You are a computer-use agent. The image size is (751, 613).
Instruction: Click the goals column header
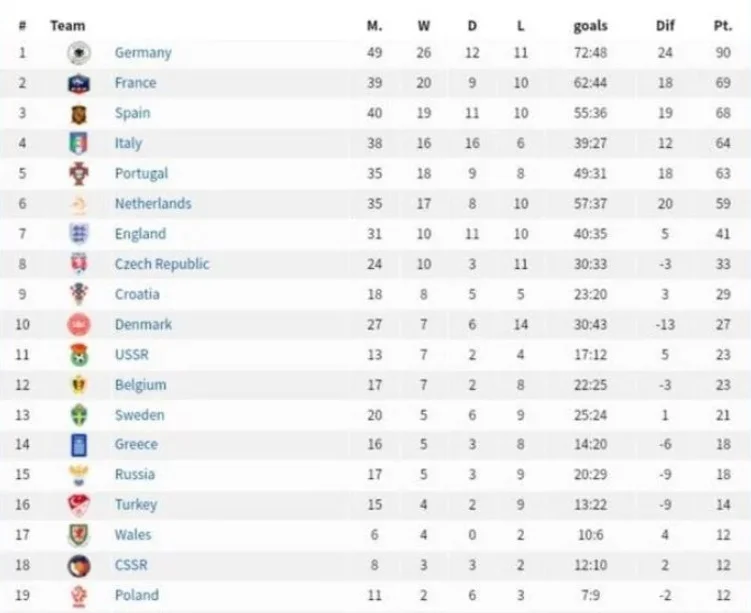pyautogui.click(x=590, y=25)
